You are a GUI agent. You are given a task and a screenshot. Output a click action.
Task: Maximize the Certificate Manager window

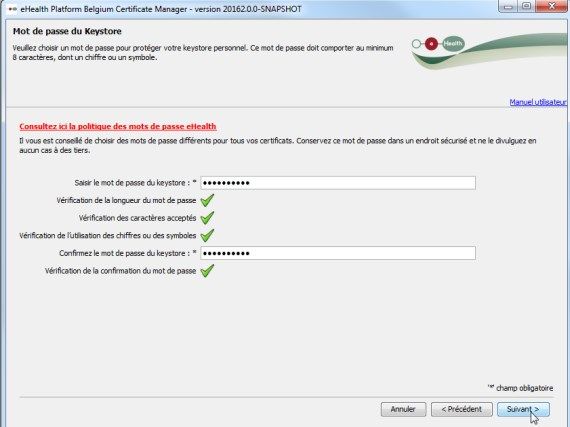tap(526, 7)
